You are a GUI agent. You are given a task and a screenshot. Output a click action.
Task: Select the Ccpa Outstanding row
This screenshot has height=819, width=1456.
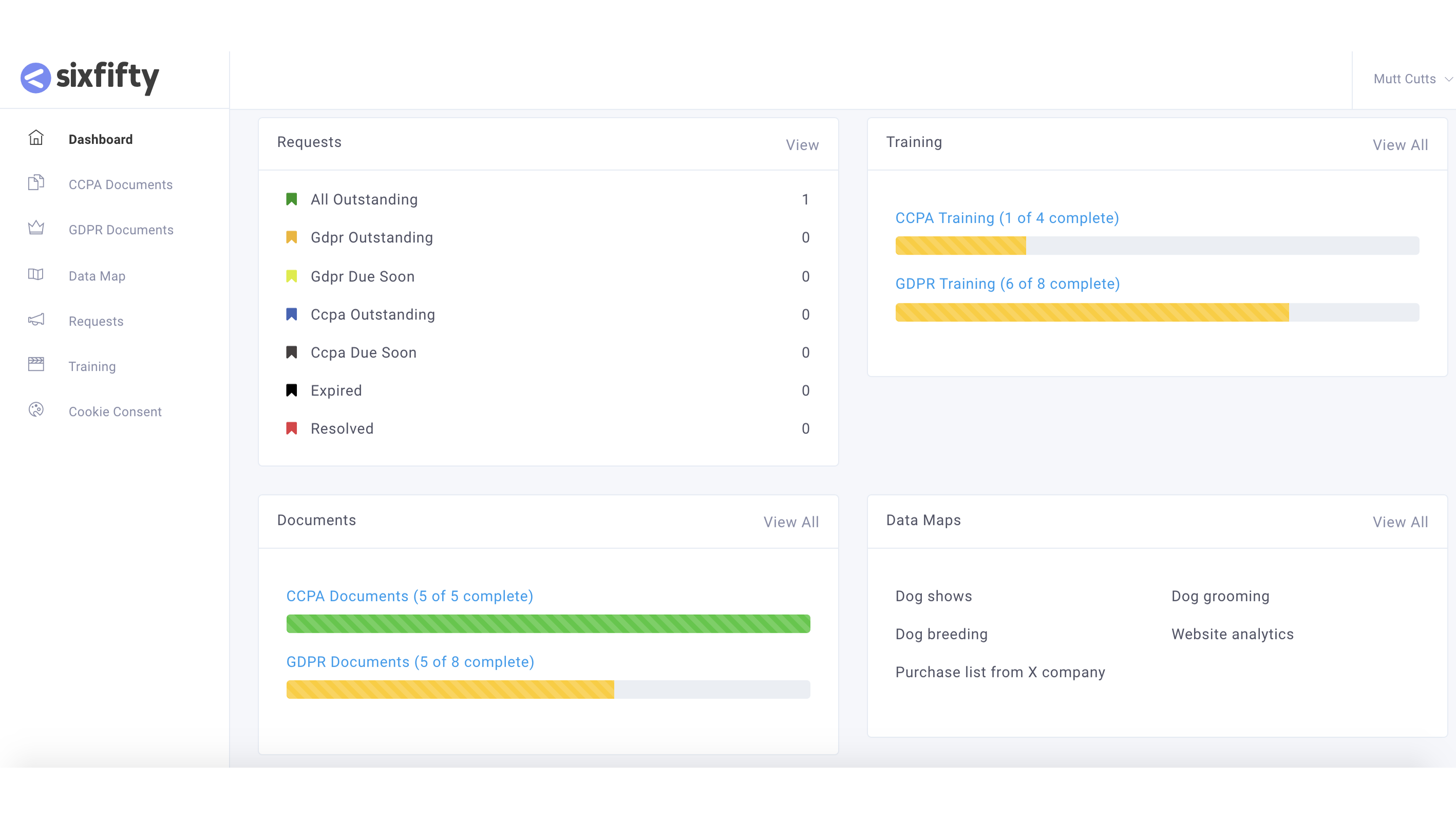coord(549,314)
